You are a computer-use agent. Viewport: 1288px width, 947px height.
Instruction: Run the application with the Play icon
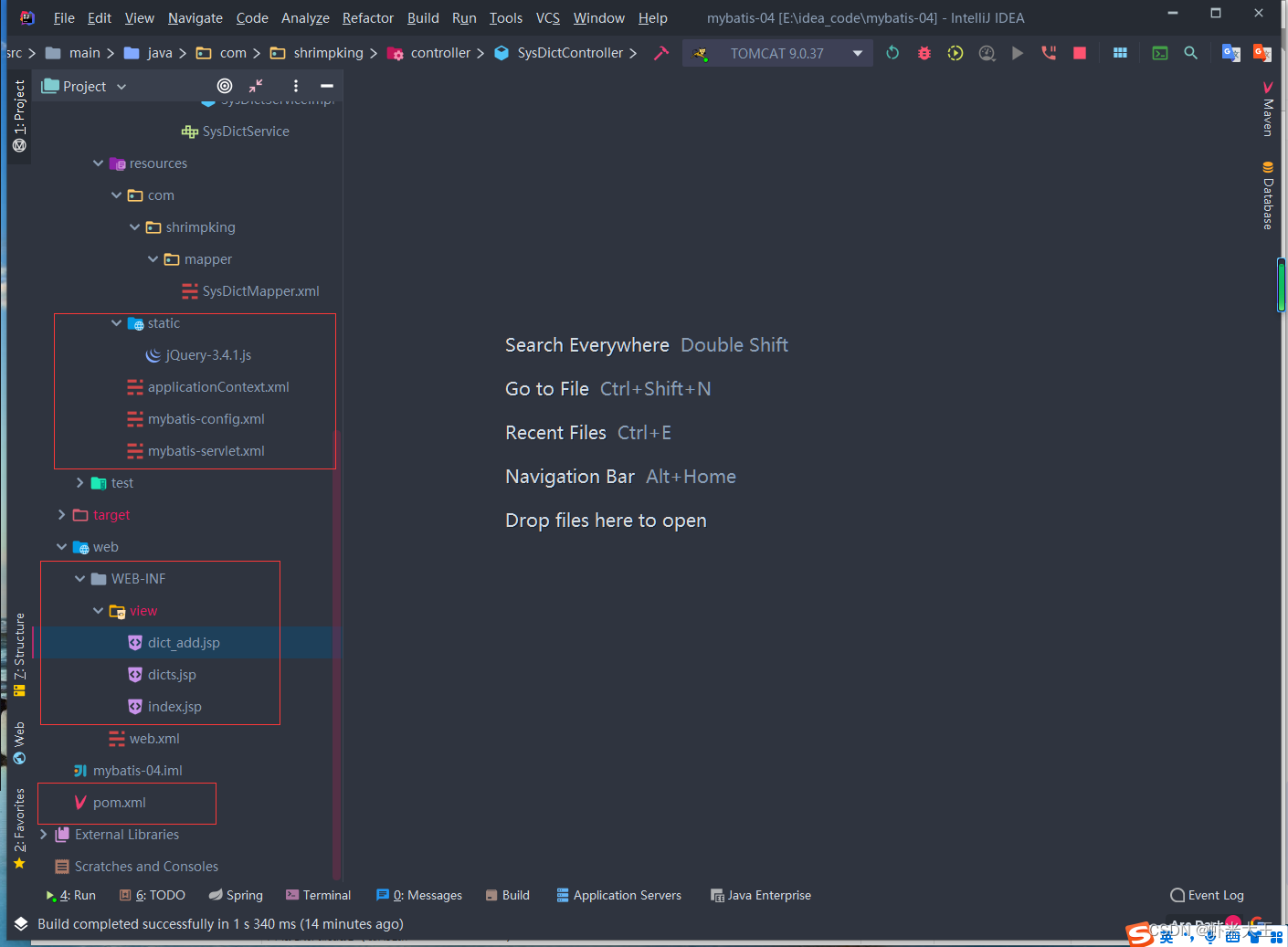pyautogui.click(x=1018, y=52)
